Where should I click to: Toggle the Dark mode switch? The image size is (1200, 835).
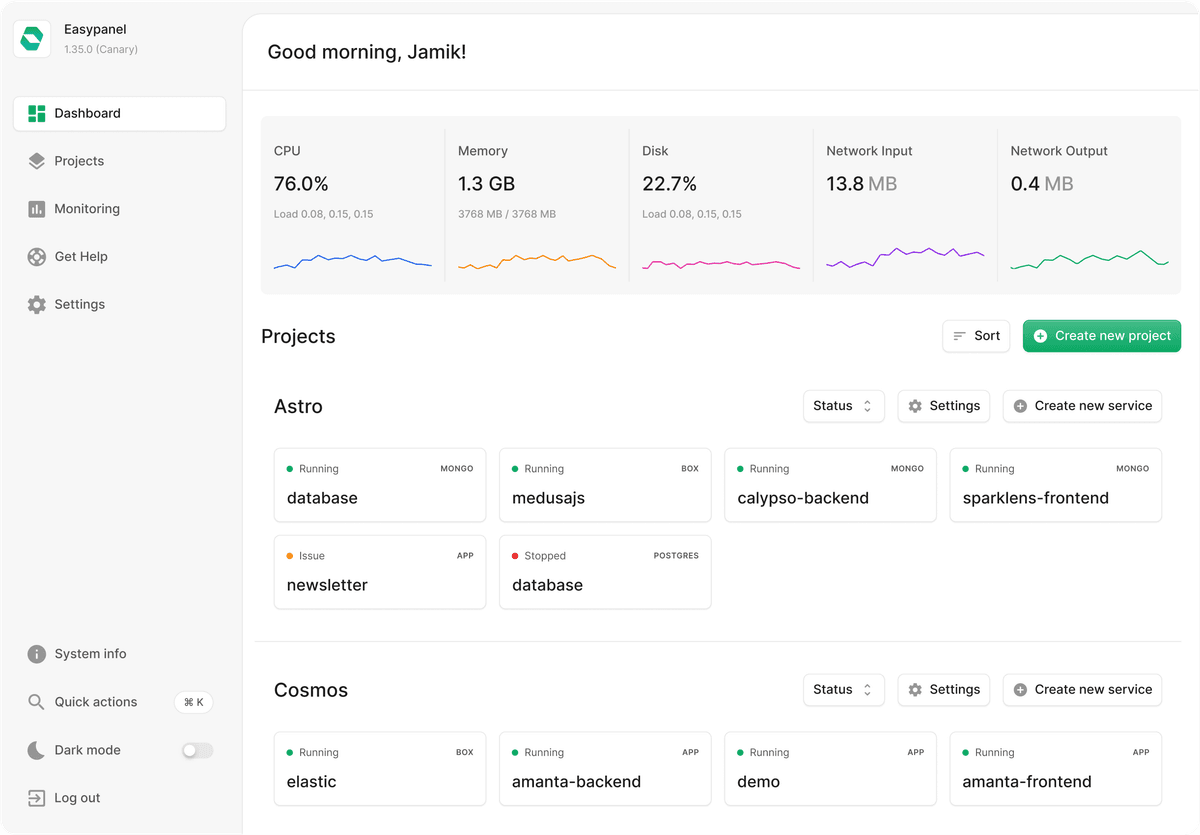197,750
